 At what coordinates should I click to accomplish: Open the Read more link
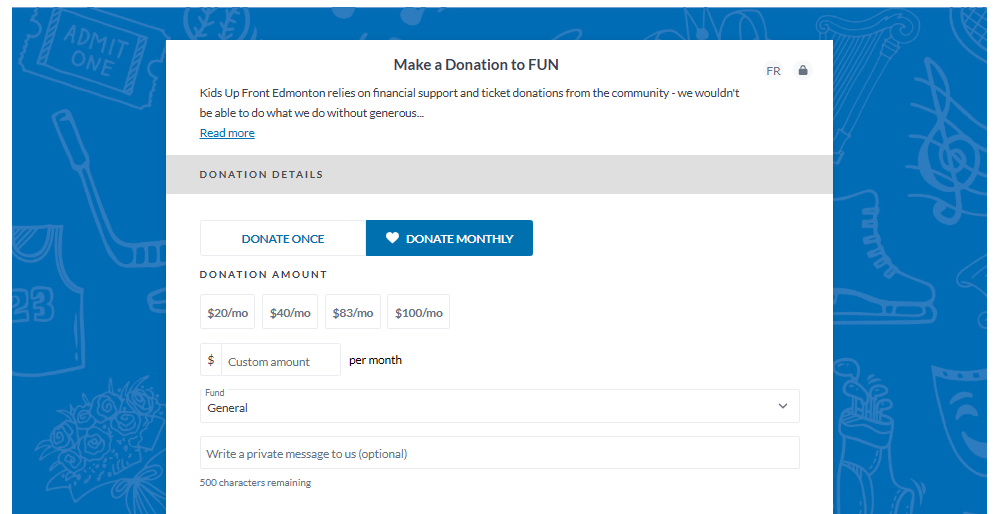click(x=227, y=133)
